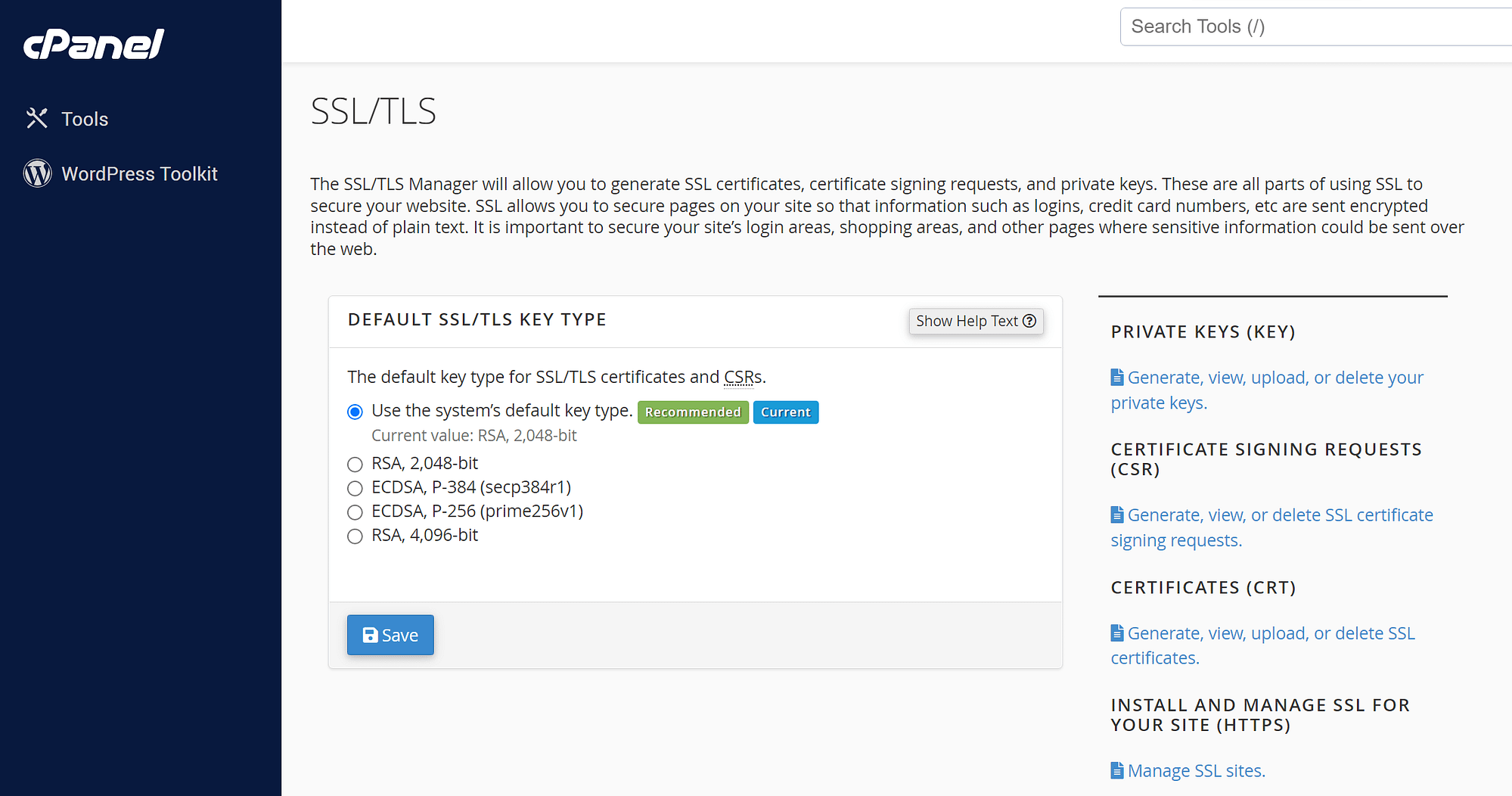The image size is (1512, 796).
Task: Open WordPress Toolkit from the sidebar
Action: pos(140,173)
